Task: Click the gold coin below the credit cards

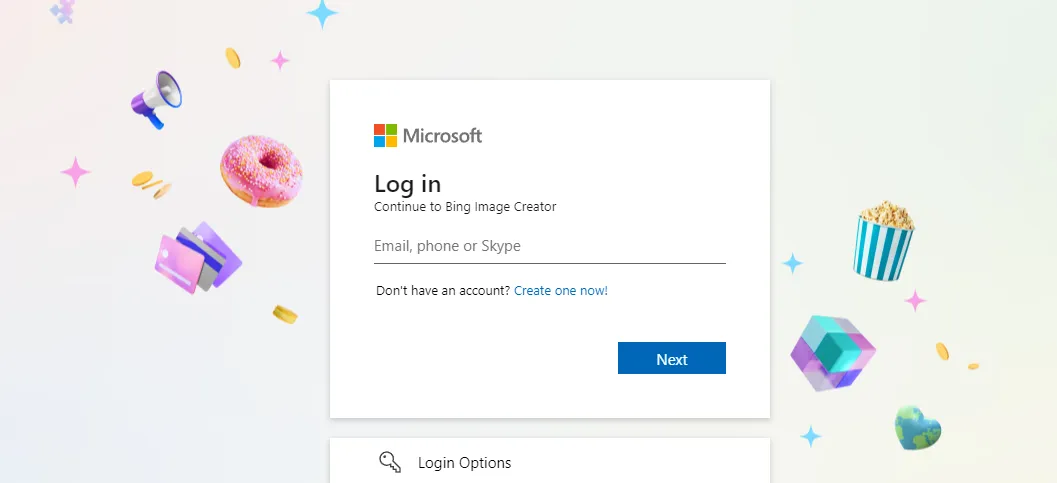Action: click(285, 314)
